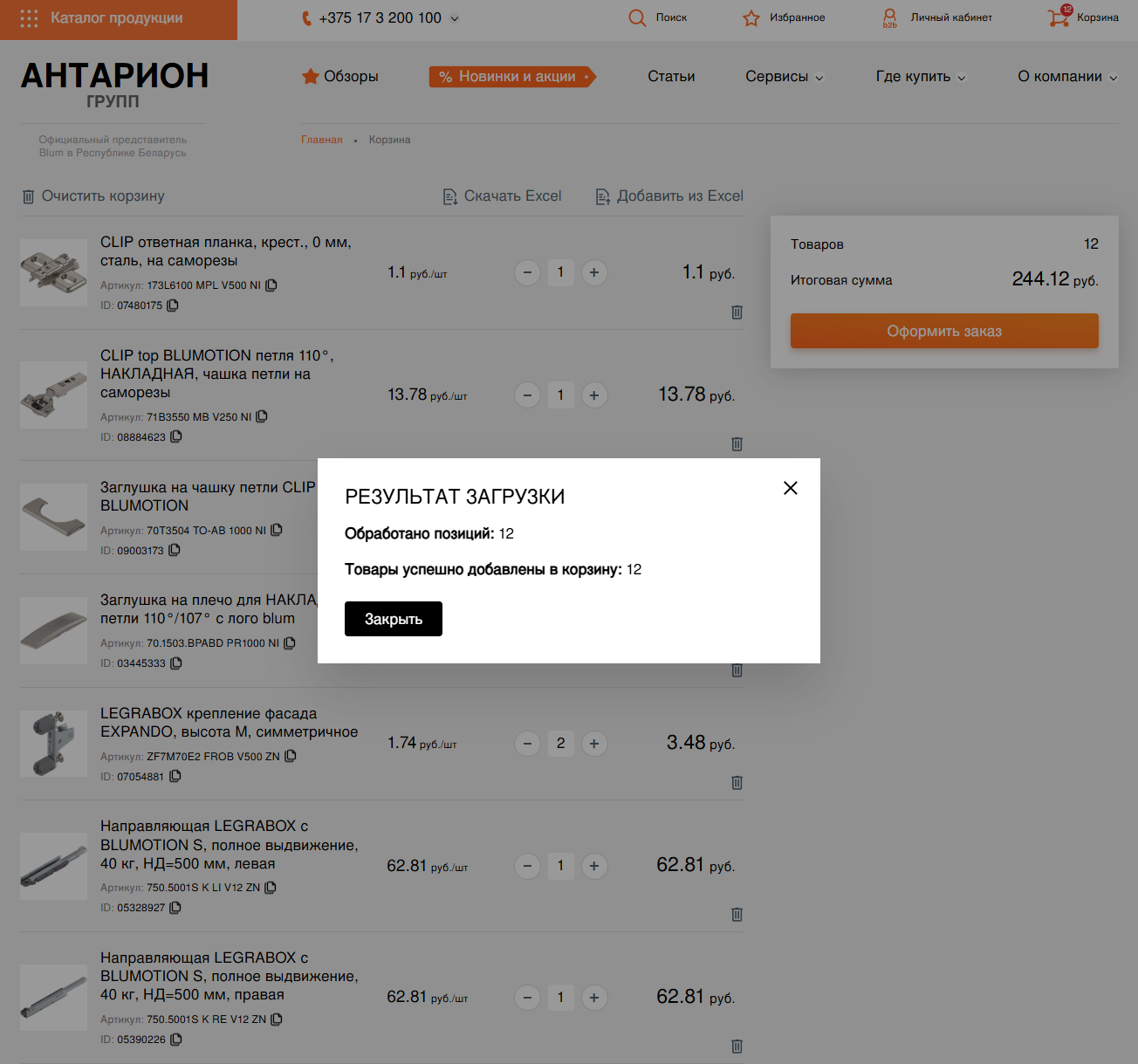Increase quantity of LEGRABOX правая guide
Image resolution: width=1138 pixels, height=1064 pixels.
pos(594,997)
